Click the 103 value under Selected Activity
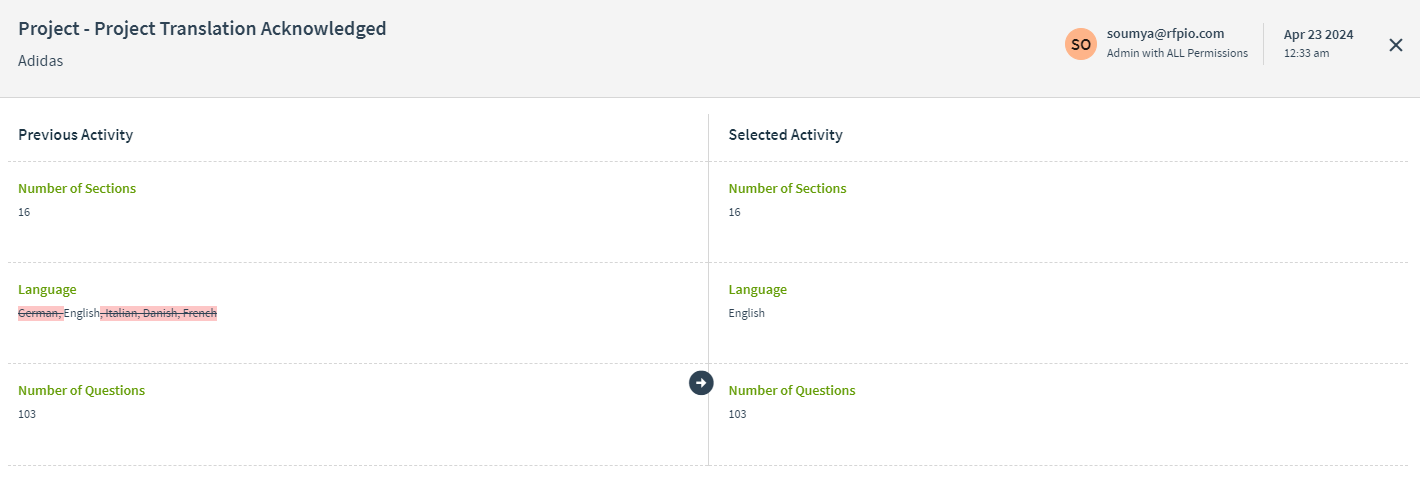The width and height of the screenshot is (1420, 504). point(737,414)
